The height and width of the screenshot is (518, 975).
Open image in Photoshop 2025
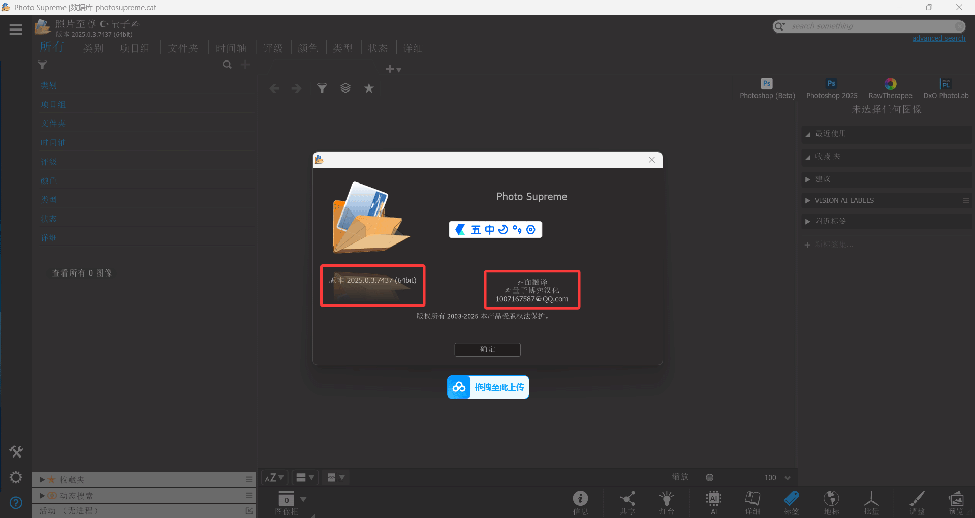pos(831,88)
